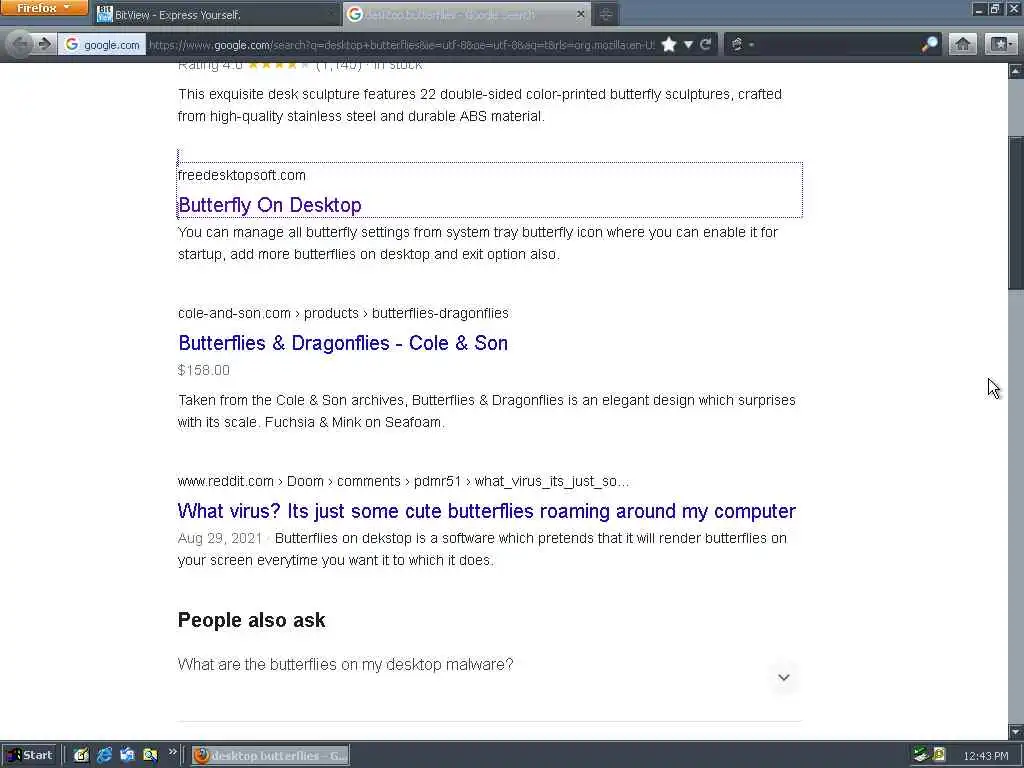This screenshot has height=768, width=1024.
Task: Click the 12:43 PM taskbar clock
Action: pyautogui.click(x=986, y=756)
